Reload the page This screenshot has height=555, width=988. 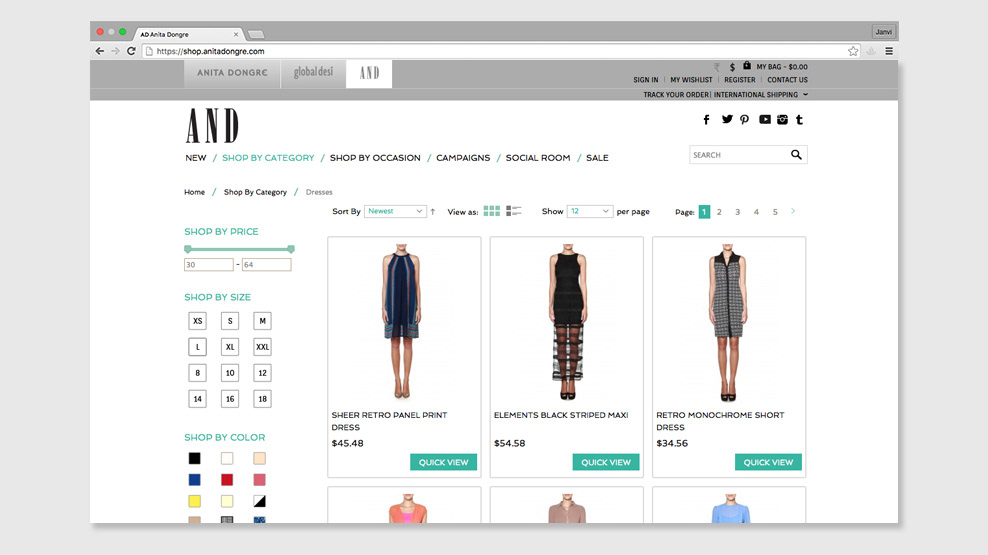(131, 51)
